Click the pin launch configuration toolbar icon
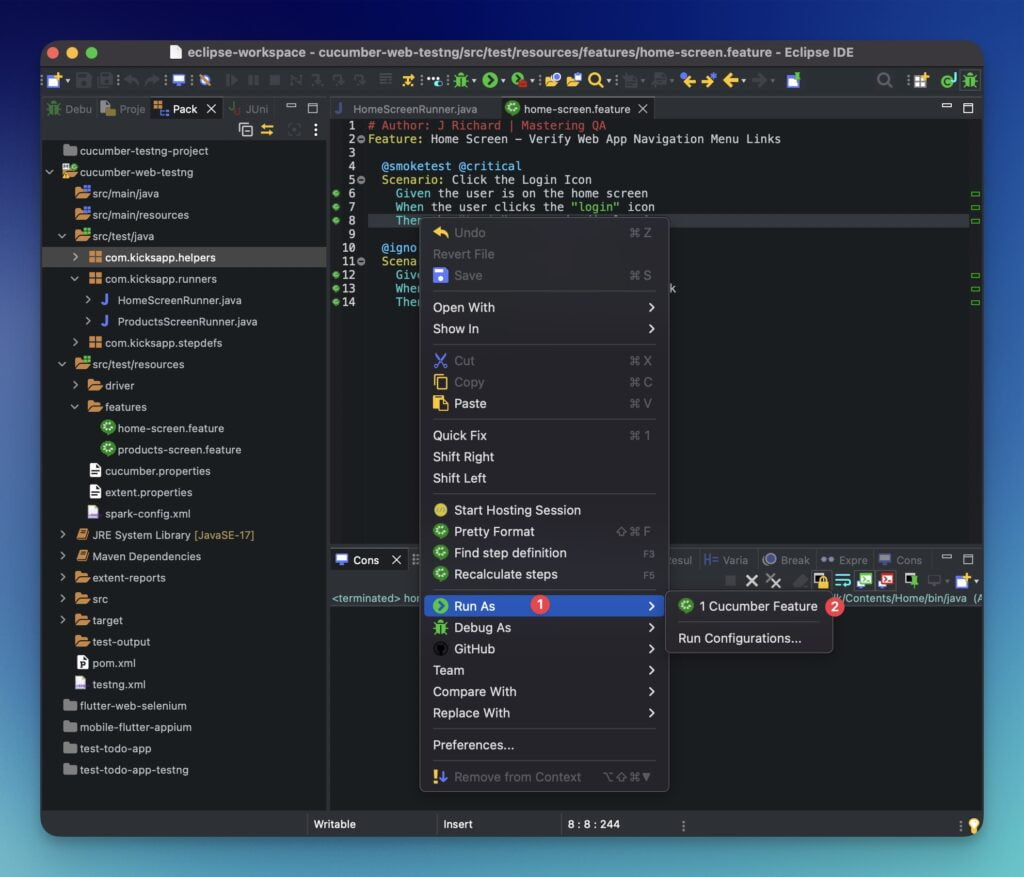 point(793,80)
